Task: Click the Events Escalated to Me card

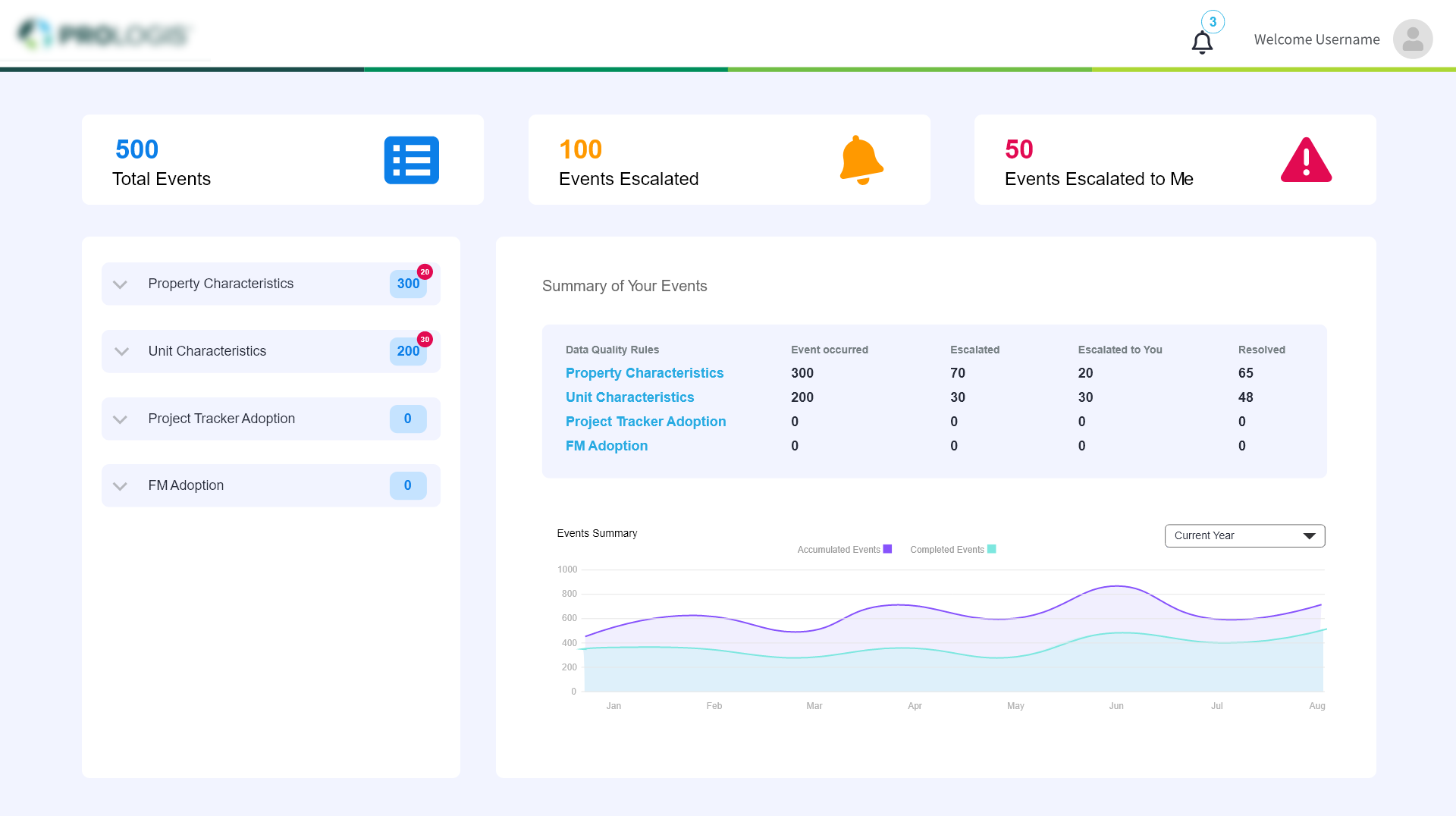Action: (x=1174, y=160)
